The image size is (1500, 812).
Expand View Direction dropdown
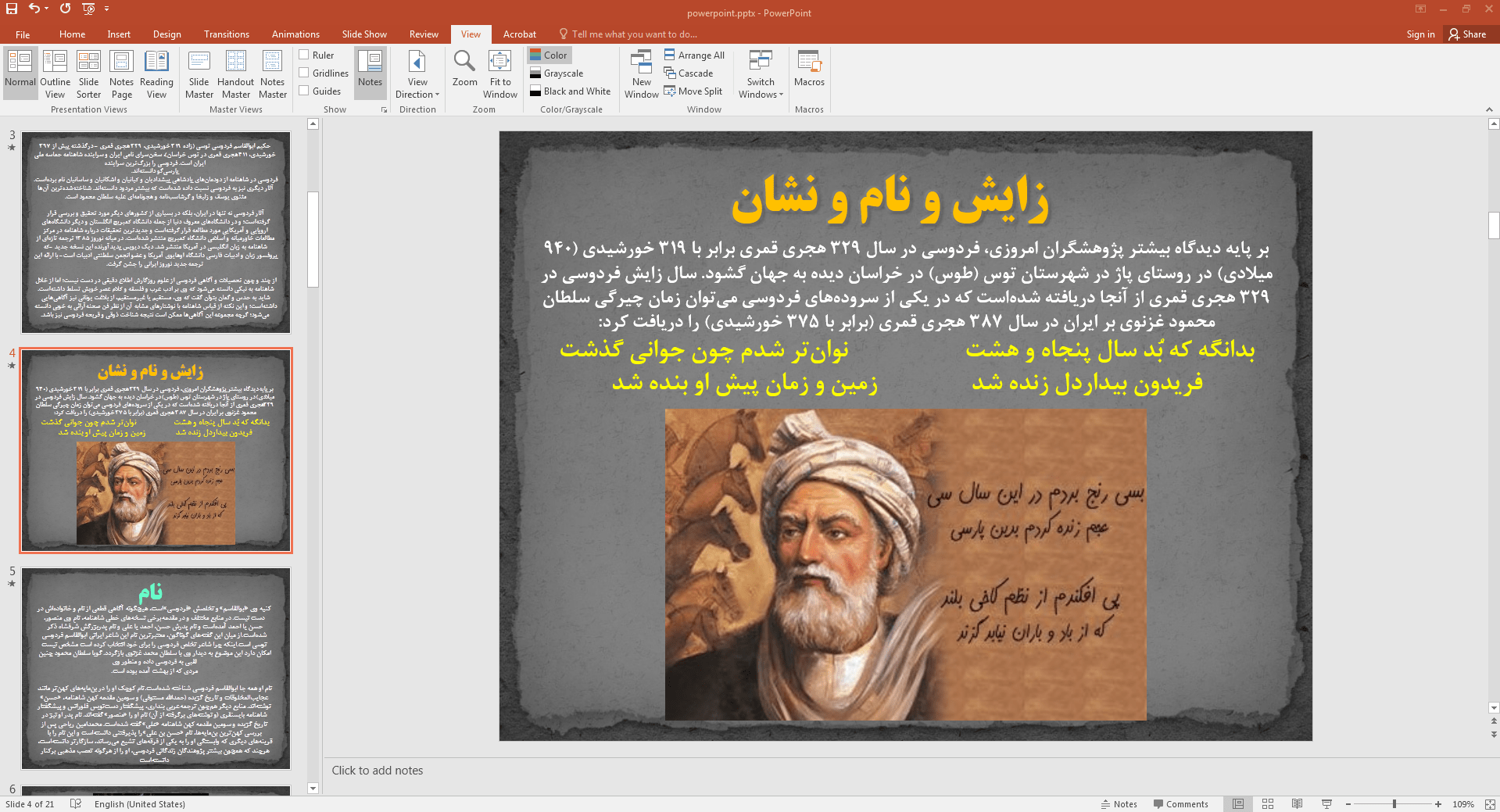point(417,73)
